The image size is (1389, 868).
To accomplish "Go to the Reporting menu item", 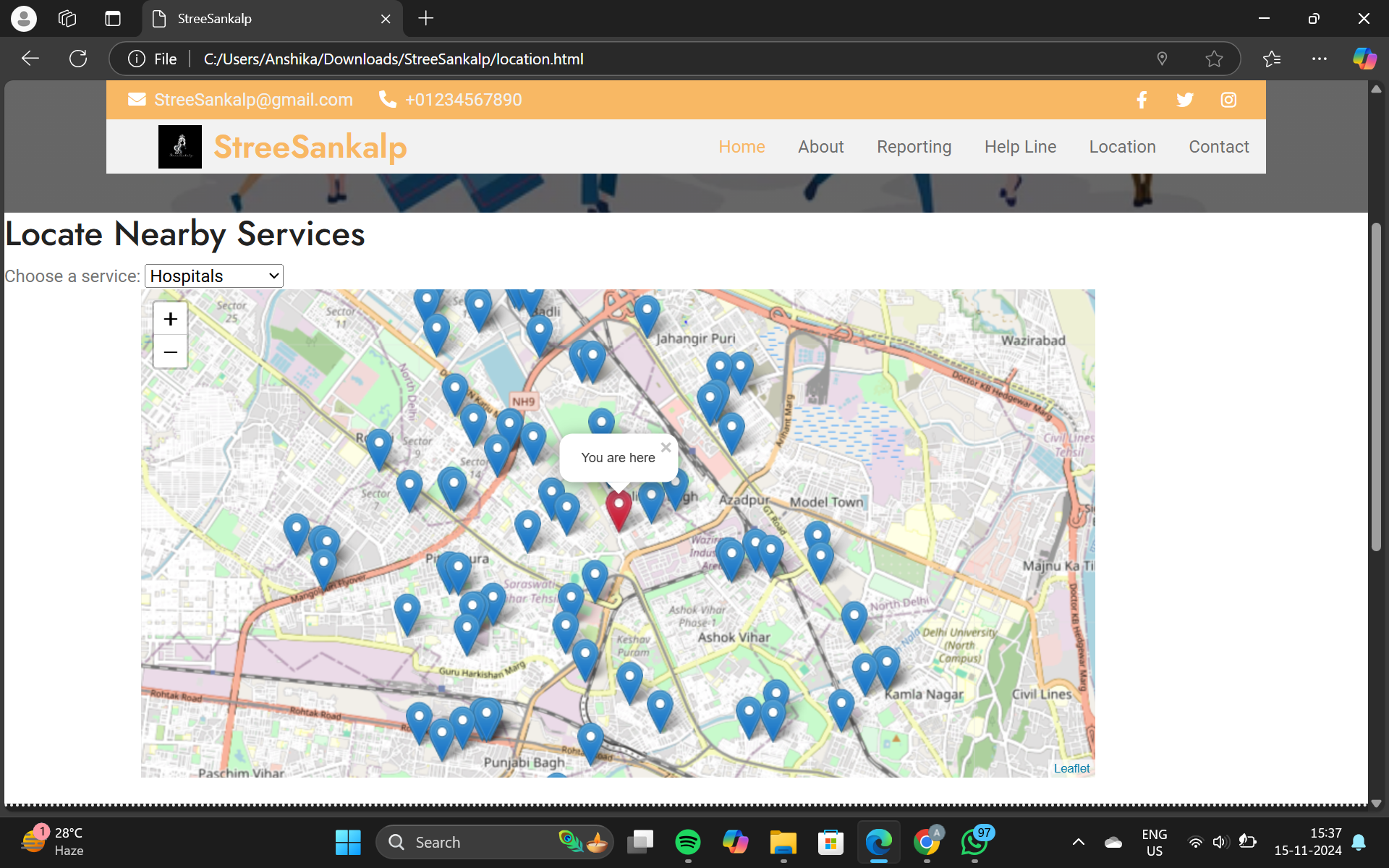I will [914, 147].
